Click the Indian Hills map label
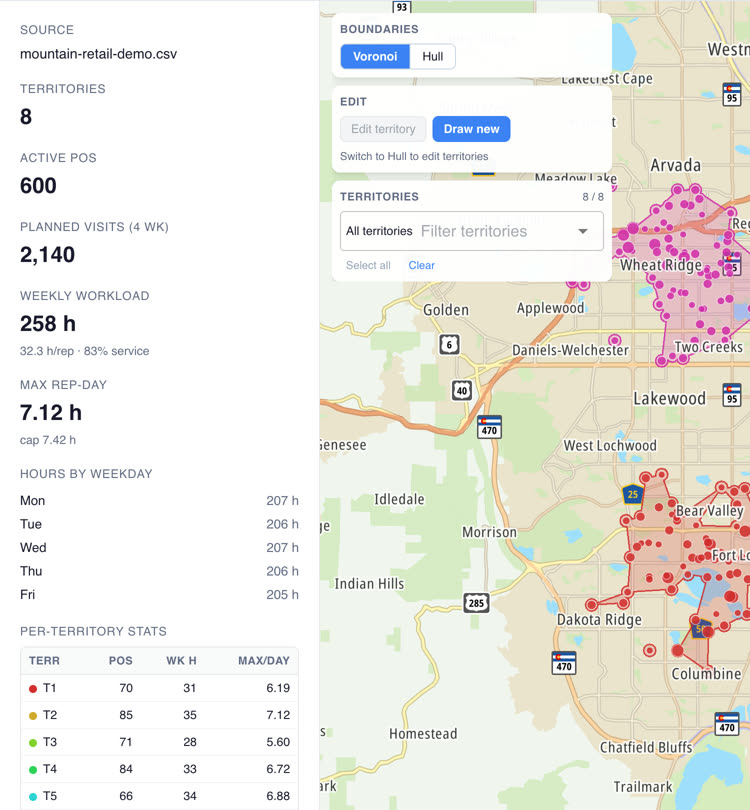 [x=369, y=584]
